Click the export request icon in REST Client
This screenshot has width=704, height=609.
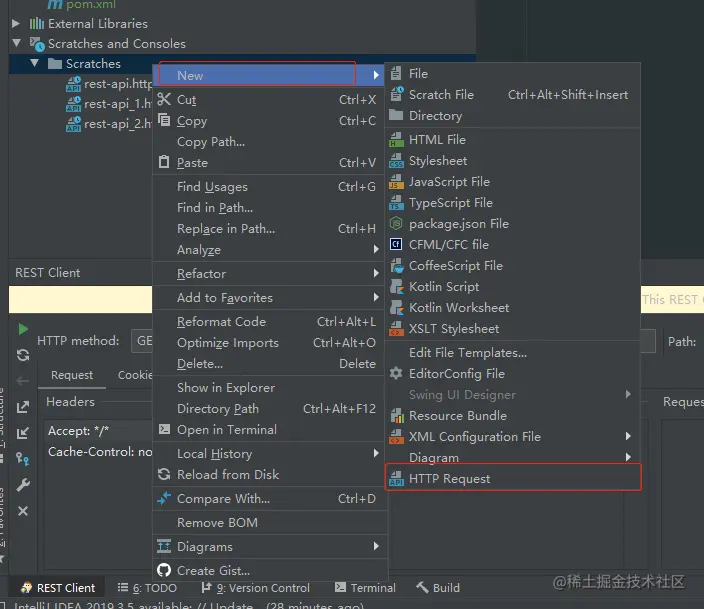pyautogui.click(x=23, y=407)
